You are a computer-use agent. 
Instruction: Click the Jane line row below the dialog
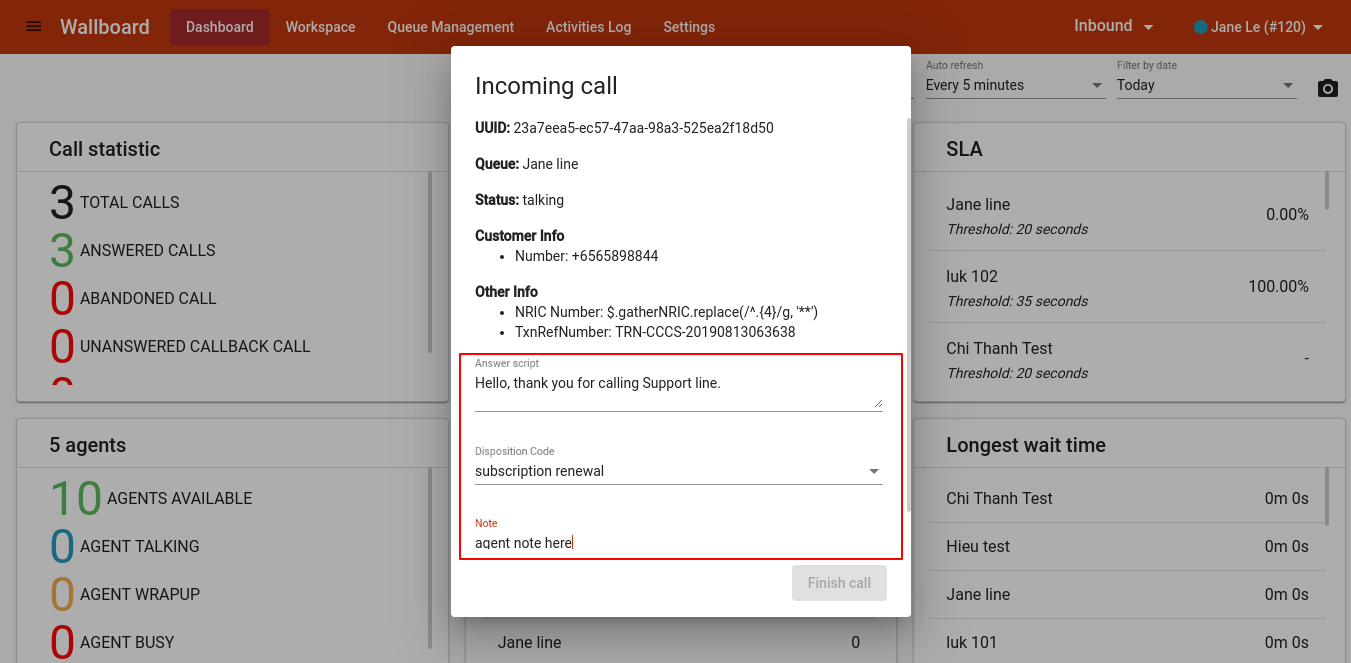click(679, 642)
